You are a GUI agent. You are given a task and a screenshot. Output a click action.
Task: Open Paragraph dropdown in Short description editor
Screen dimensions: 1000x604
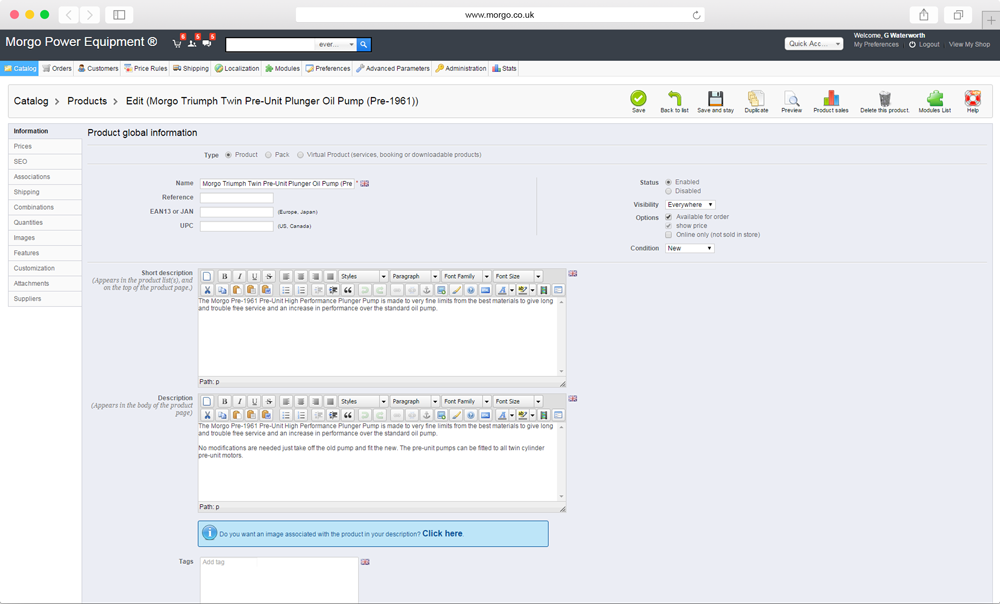point(415,276)
